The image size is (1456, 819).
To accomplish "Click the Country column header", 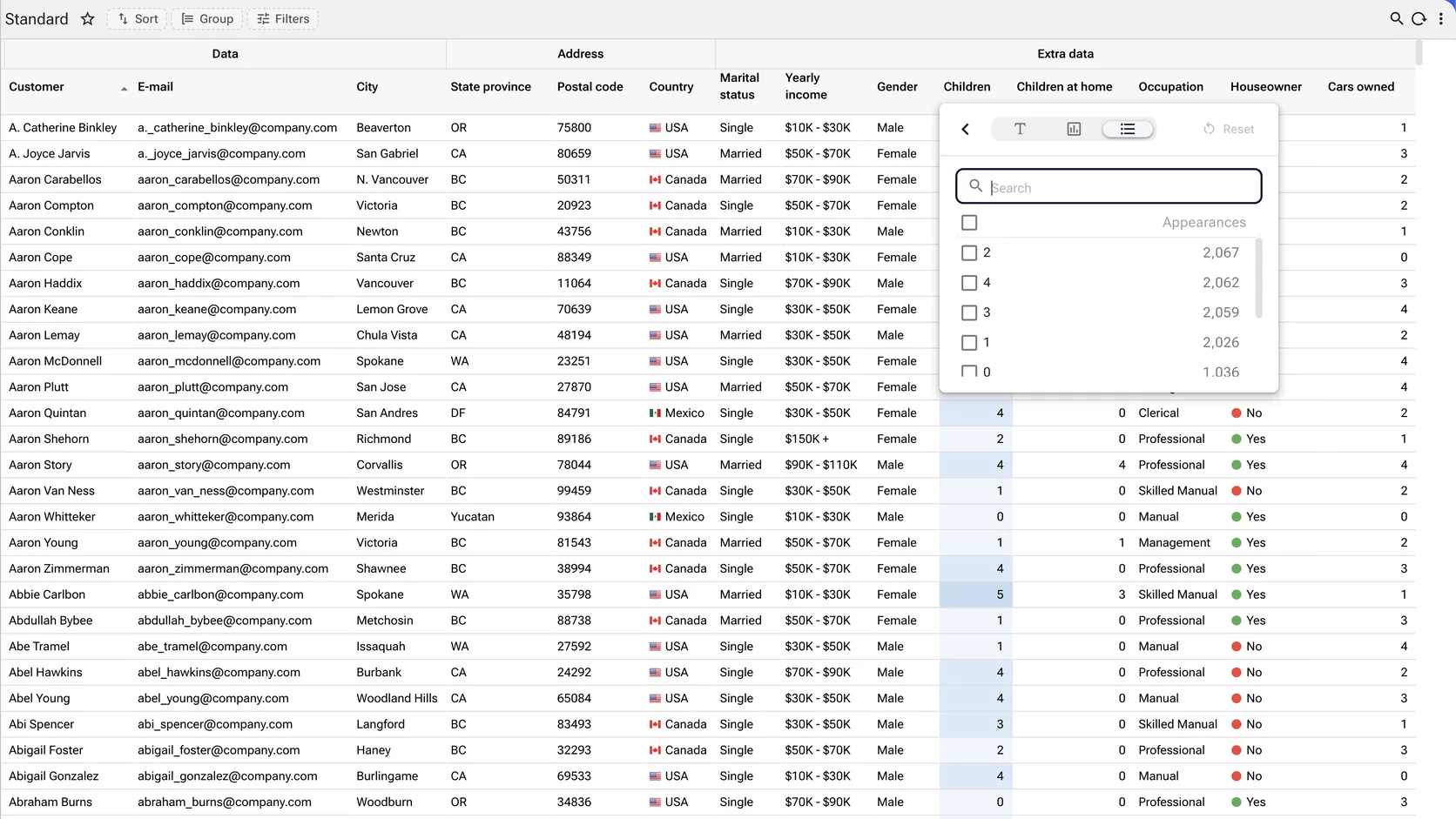I will [671, 87].
